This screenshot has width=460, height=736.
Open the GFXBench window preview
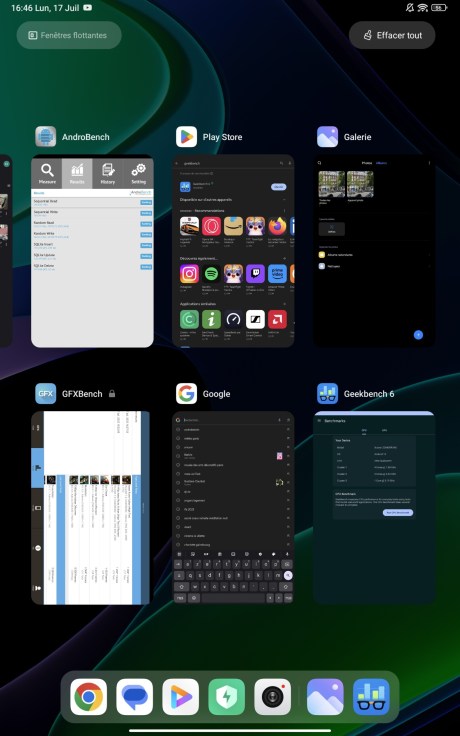point(91,508)
